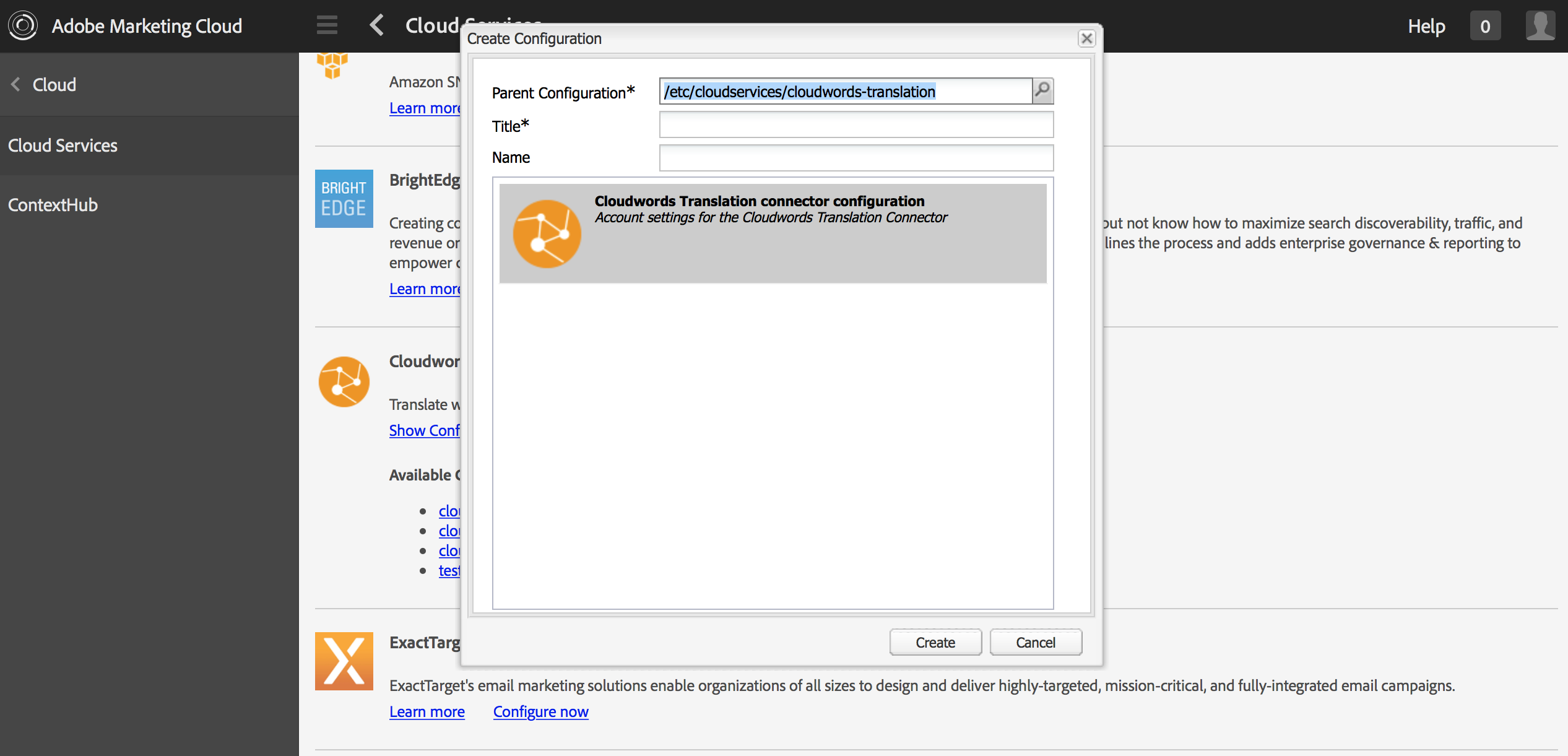This screenshot has height=756, width=1568.
Task: Click into the Name input field
Action: tap(855, 158)
